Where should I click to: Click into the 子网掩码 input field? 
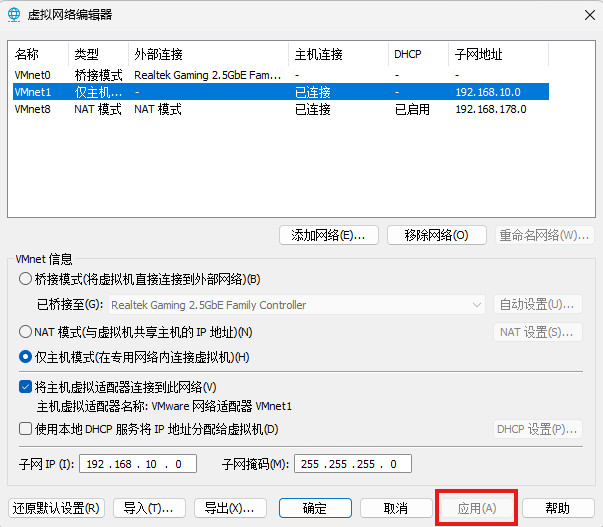[x=352, y=464]
